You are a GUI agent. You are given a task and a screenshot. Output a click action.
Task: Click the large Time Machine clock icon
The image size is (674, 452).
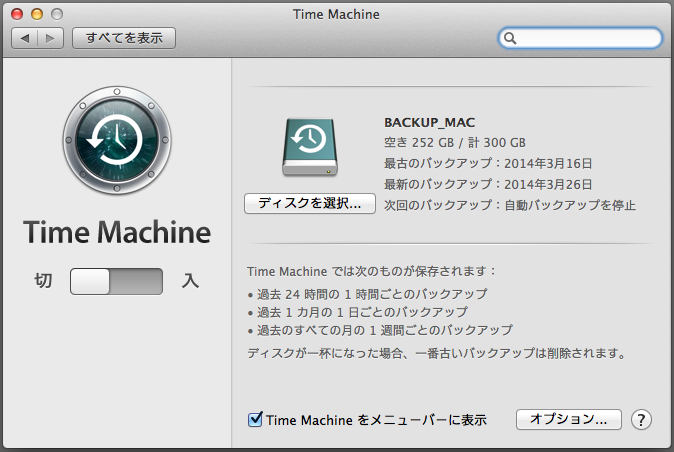coord(117,140)
